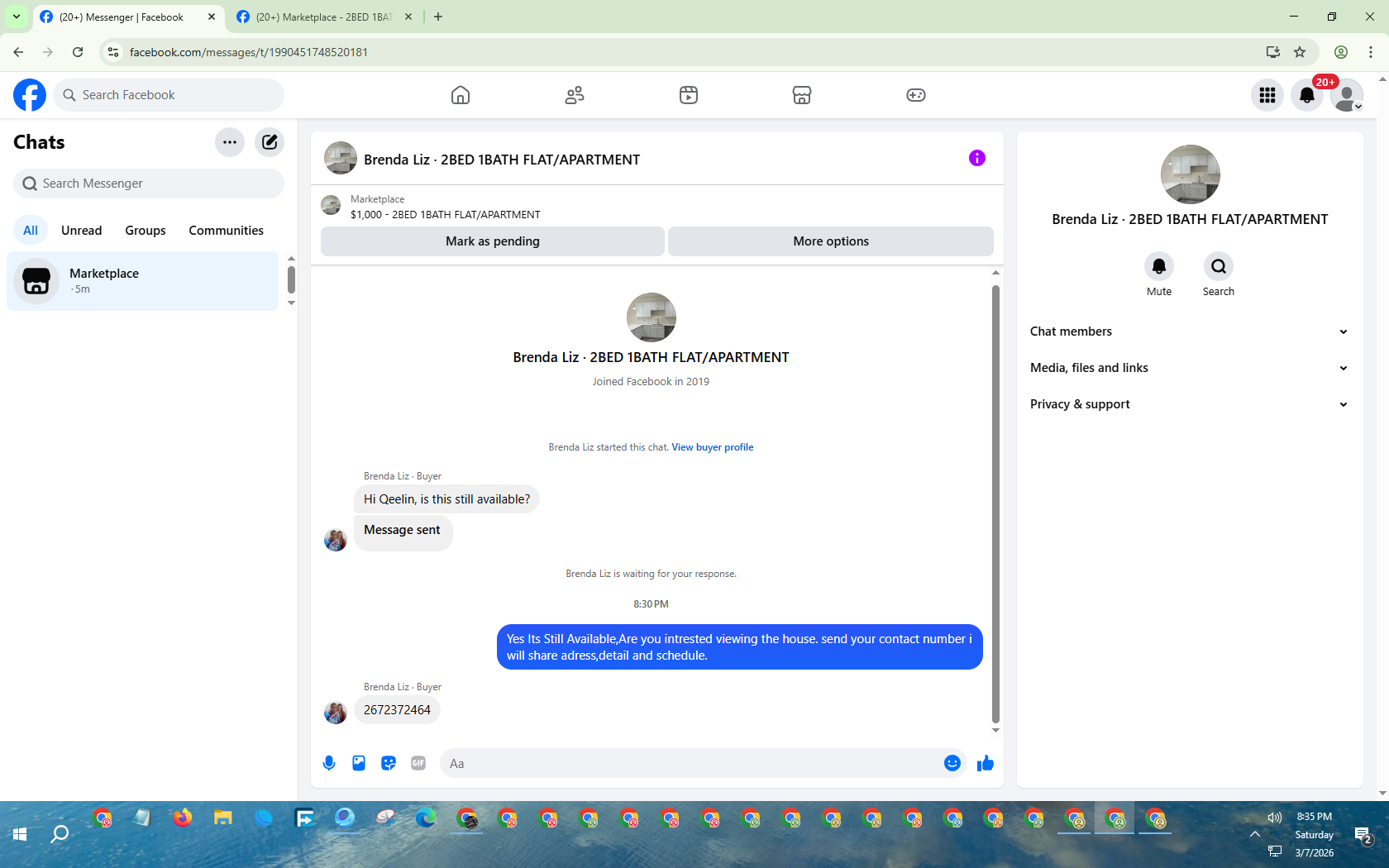Click the listing photo above Joined Facebook in 2019
The width and height of the screenshot is (1389, 868).
pyautogui.click(x=652, y=317)
